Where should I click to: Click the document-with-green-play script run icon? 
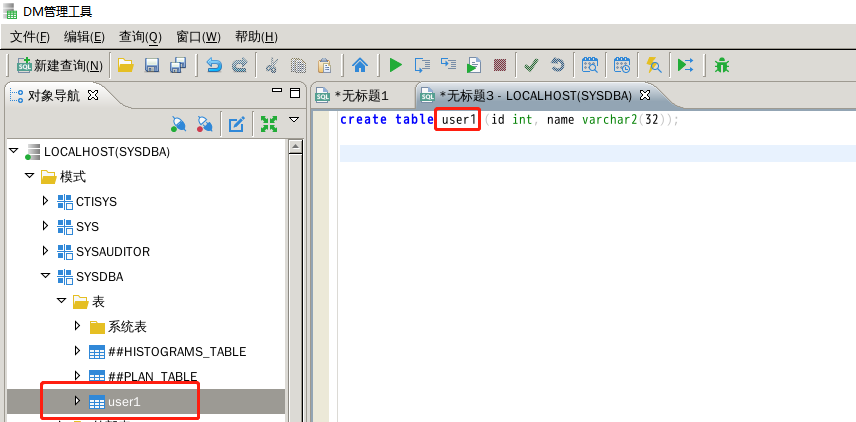(474, 66)
